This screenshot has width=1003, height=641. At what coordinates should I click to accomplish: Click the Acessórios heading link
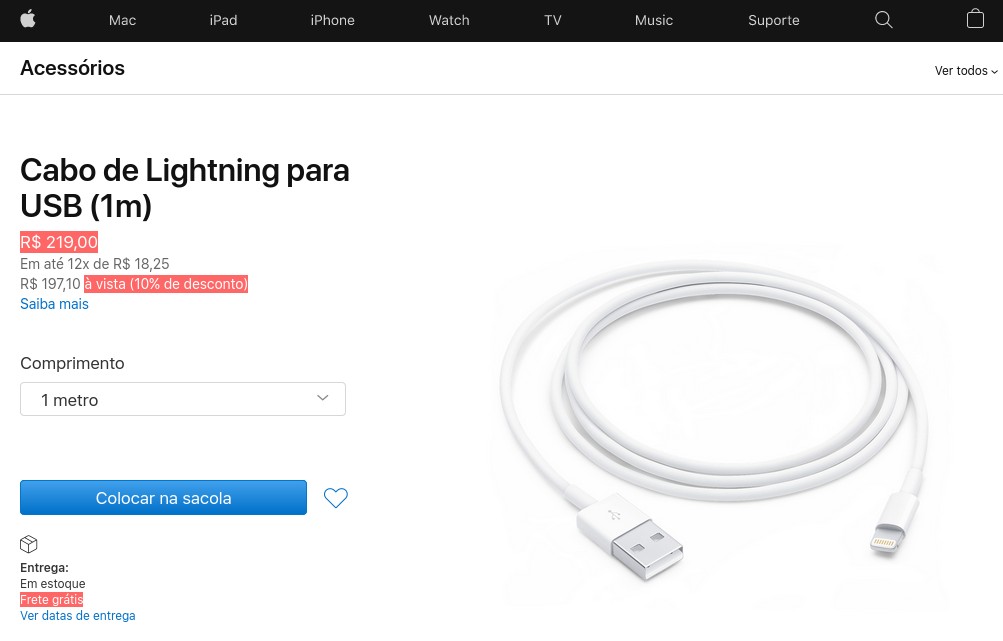pyautogui.click(x=72, y=68)
